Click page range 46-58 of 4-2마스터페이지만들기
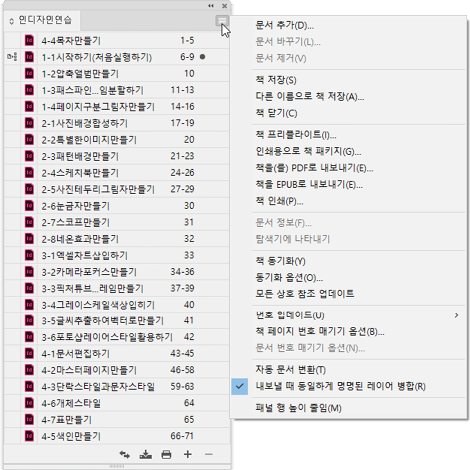470x470 pixels. 182,370
